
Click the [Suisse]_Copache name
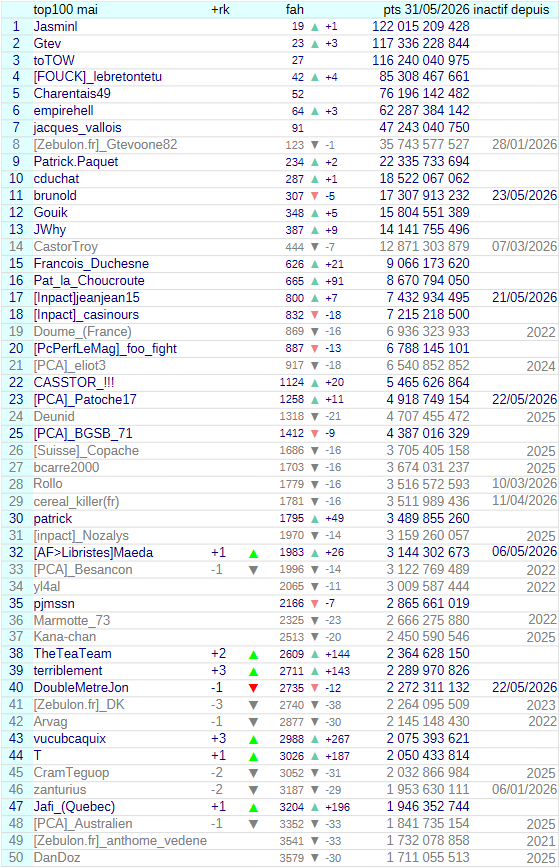coord(86,451)
